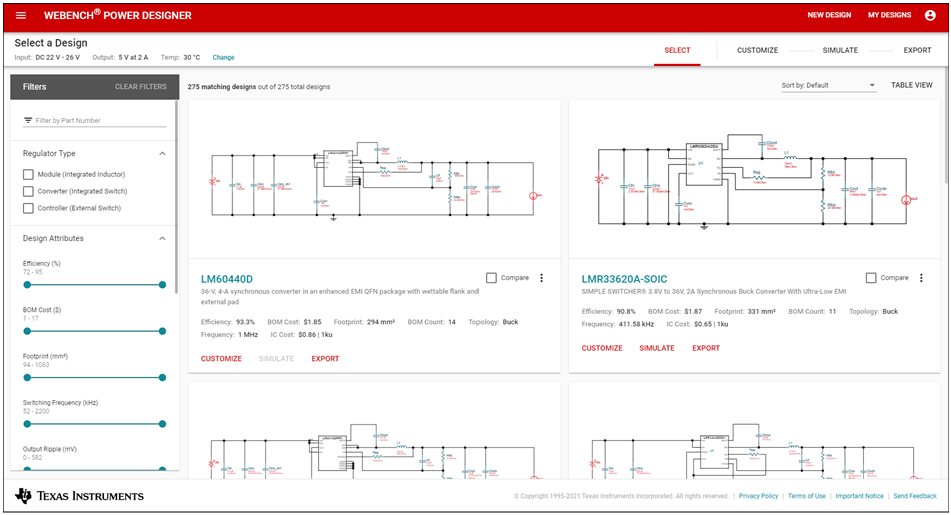Collapse the Regulator Type section

pos(162,153)
